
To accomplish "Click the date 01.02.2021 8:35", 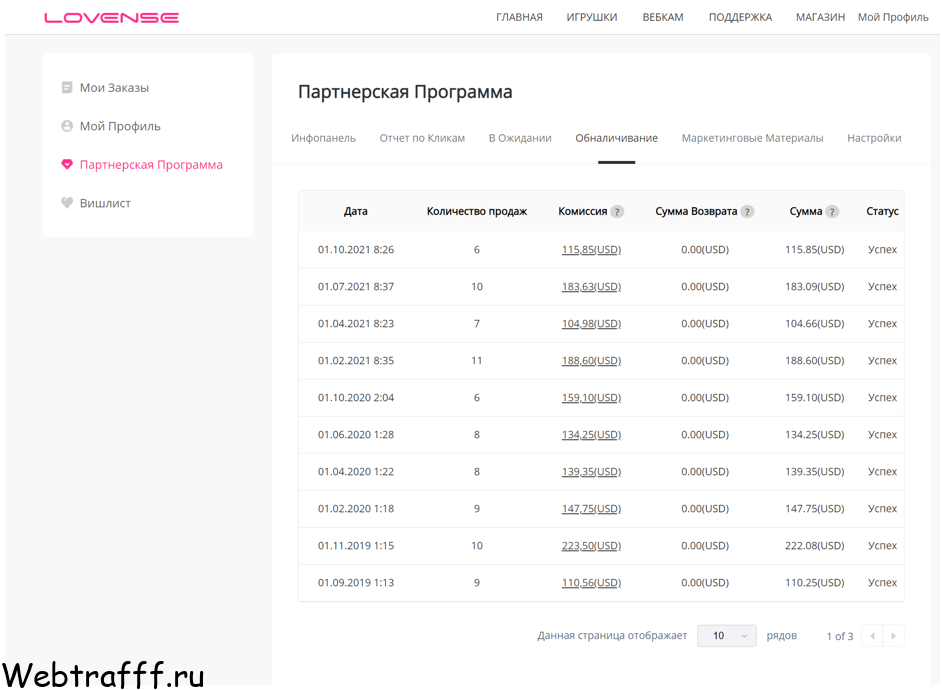I will (x=356, y=361).
